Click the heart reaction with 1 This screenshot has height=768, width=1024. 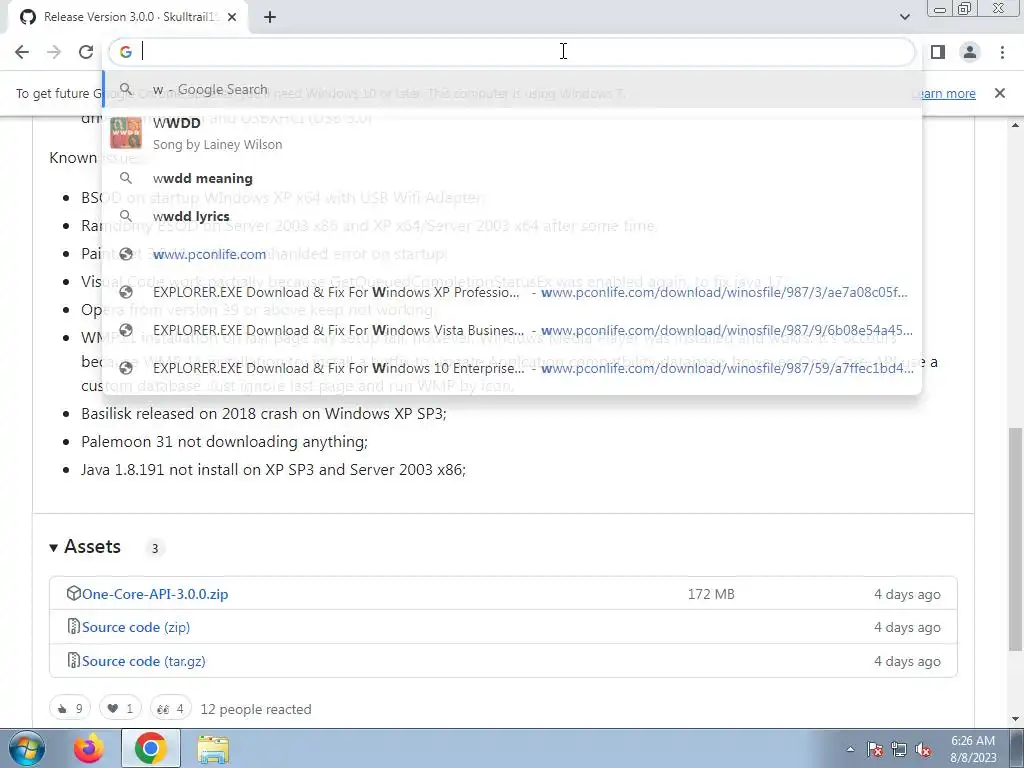tap(120, 709)
